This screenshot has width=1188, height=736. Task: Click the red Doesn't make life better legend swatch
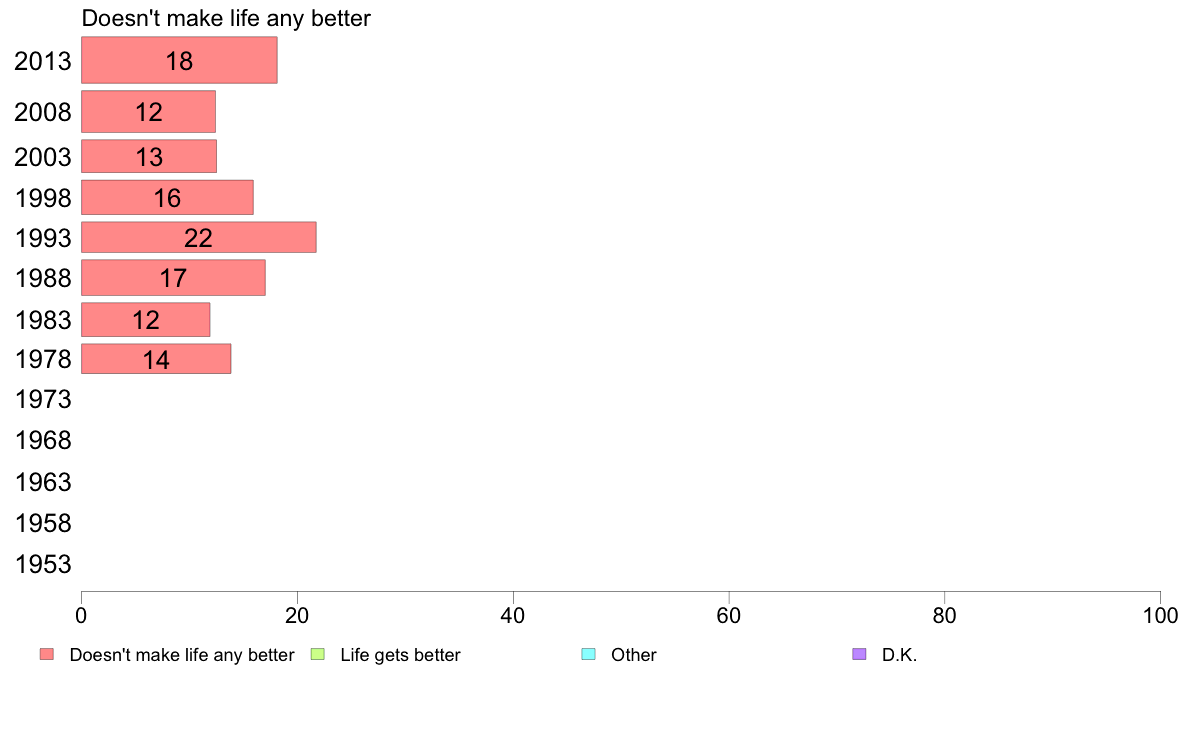tap(47, 654)
